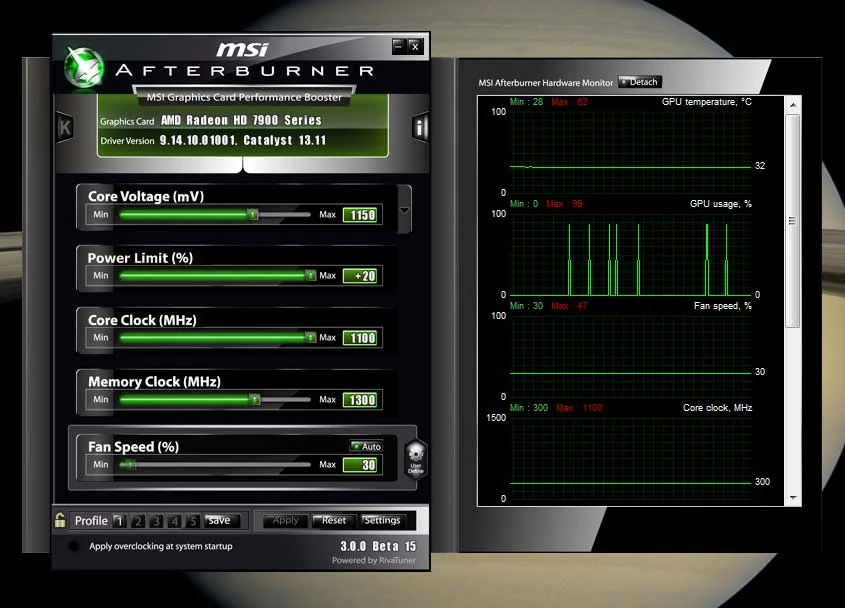This screenshot has width=845, height=608.
Task: Select profile slot 3
Action: [156, 521]
